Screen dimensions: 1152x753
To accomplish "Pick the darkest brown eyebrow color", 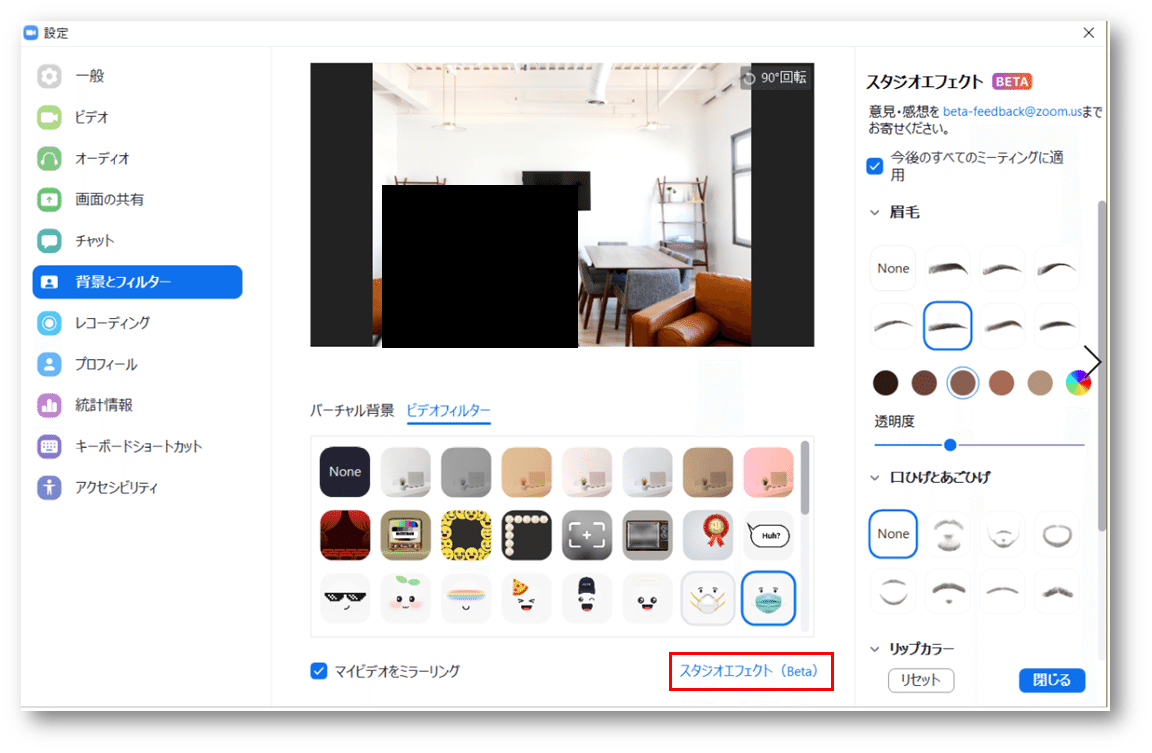I will tap(885, 383).
